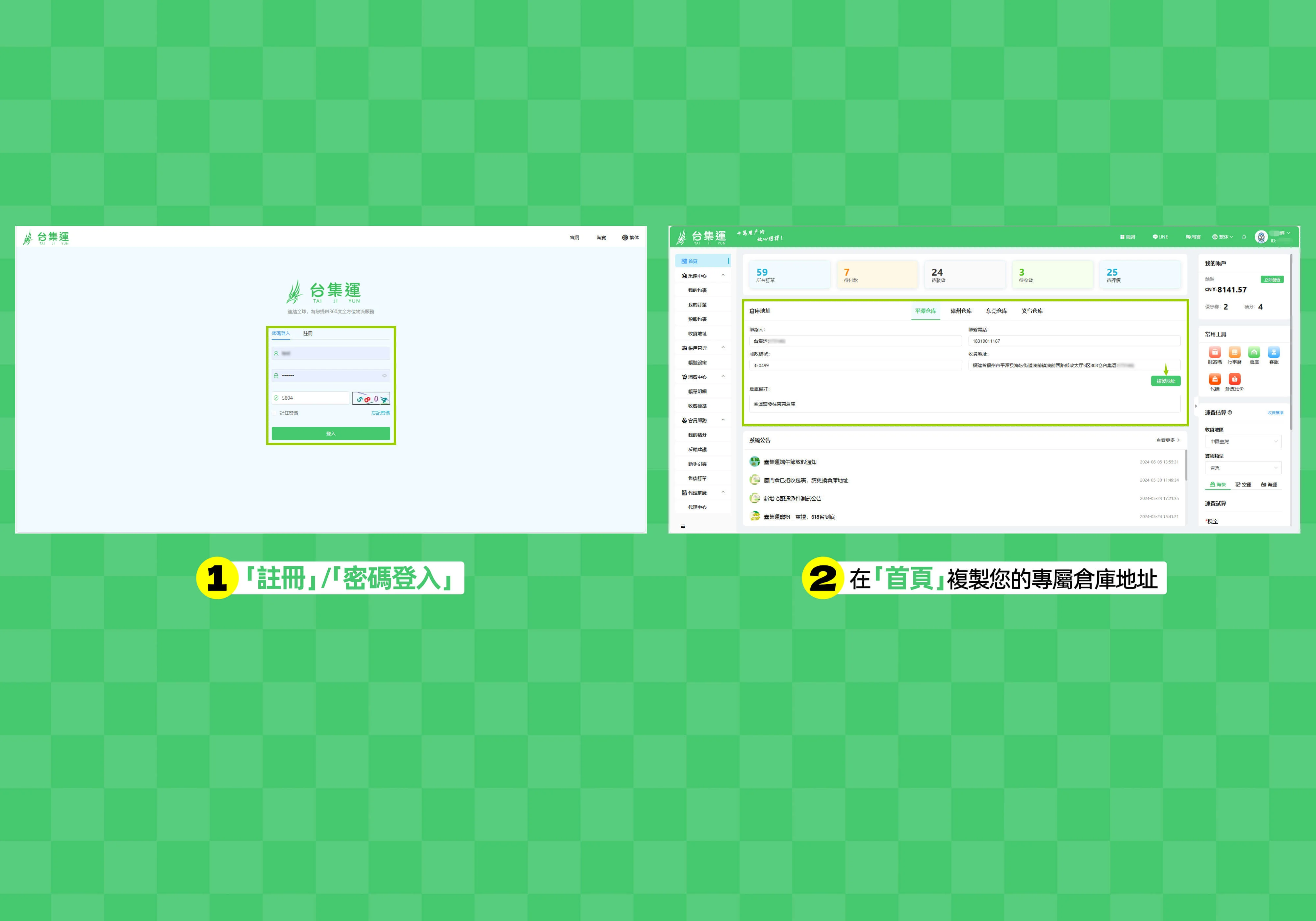The height and width of the screenshot is (921, 1316).
Task: Click 官網 in the dashboard header
Action: [1127, 237]
